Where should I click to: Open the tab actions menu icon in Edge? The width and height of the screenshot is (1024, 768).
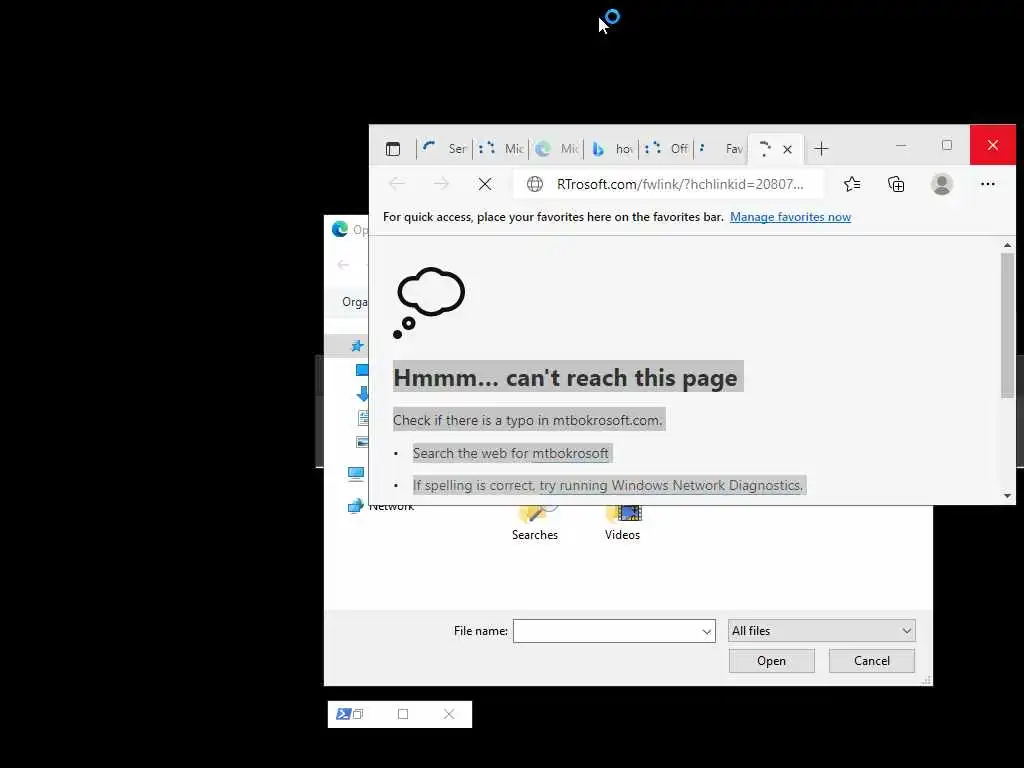coord(392,149)
